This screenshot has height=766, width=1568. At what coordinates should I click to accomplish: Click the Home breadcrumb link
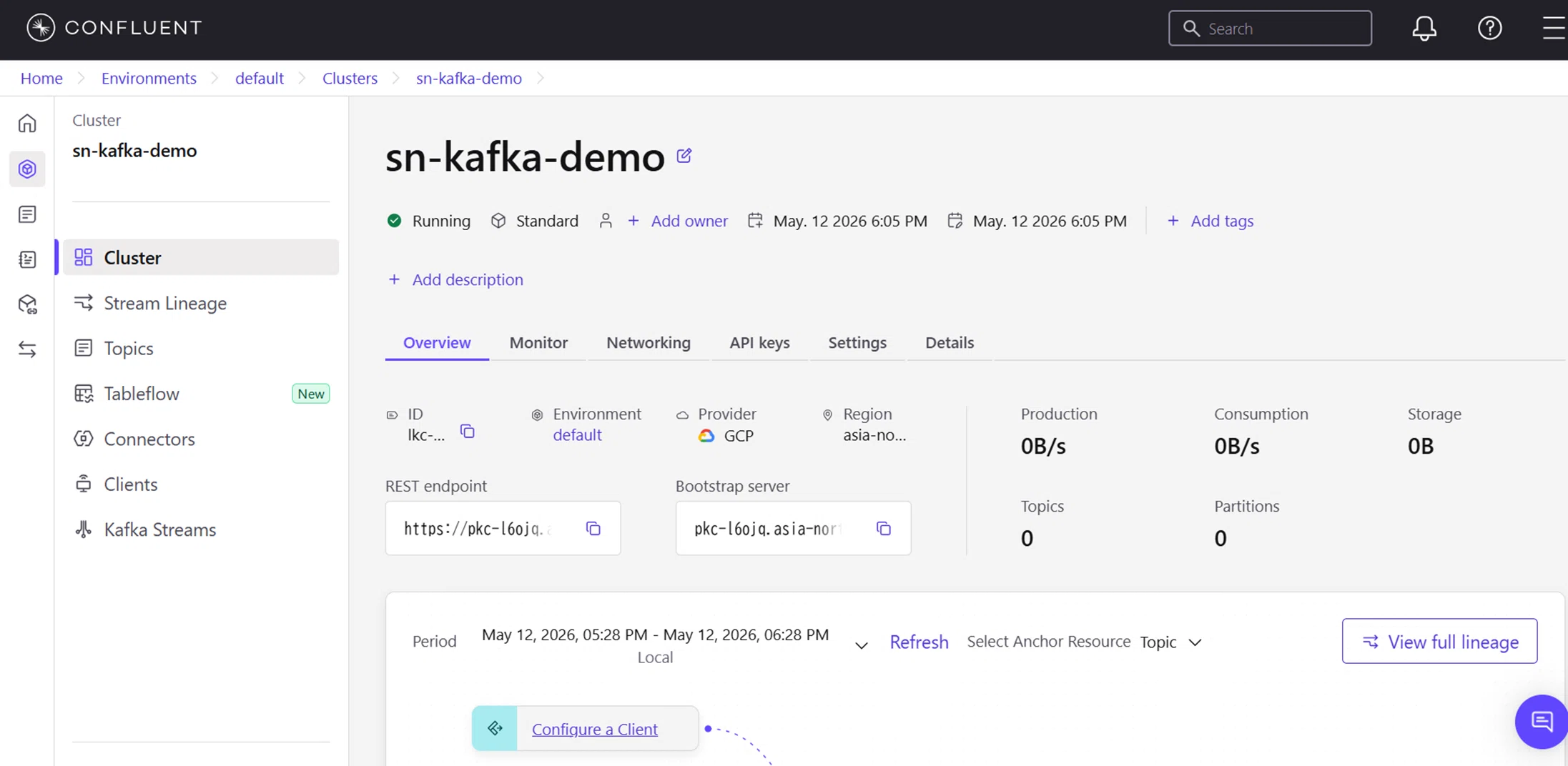(41, 78)
